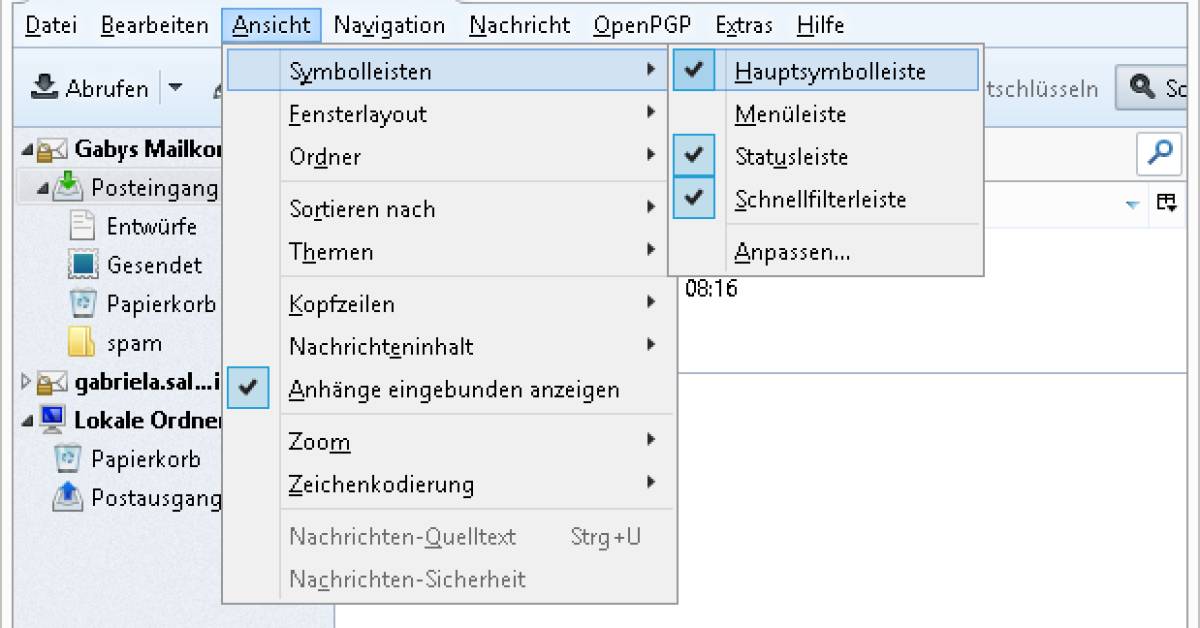The width and height of the screenshot is (1200, 628).
Task: Open the OpenPGP menu
Action: 641,25
